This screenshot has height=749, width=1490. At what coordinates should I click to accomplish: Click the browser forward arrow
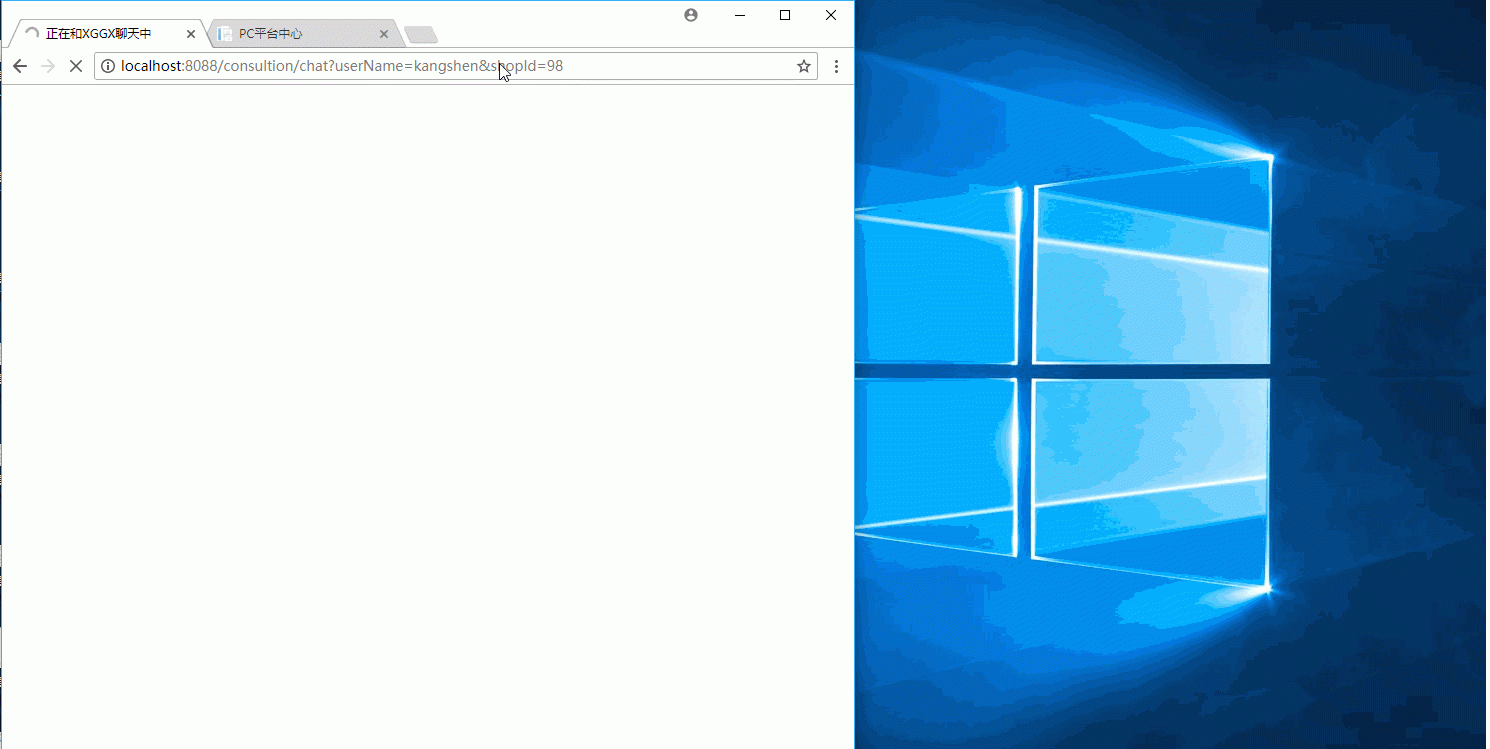click(x=47, y=66)
